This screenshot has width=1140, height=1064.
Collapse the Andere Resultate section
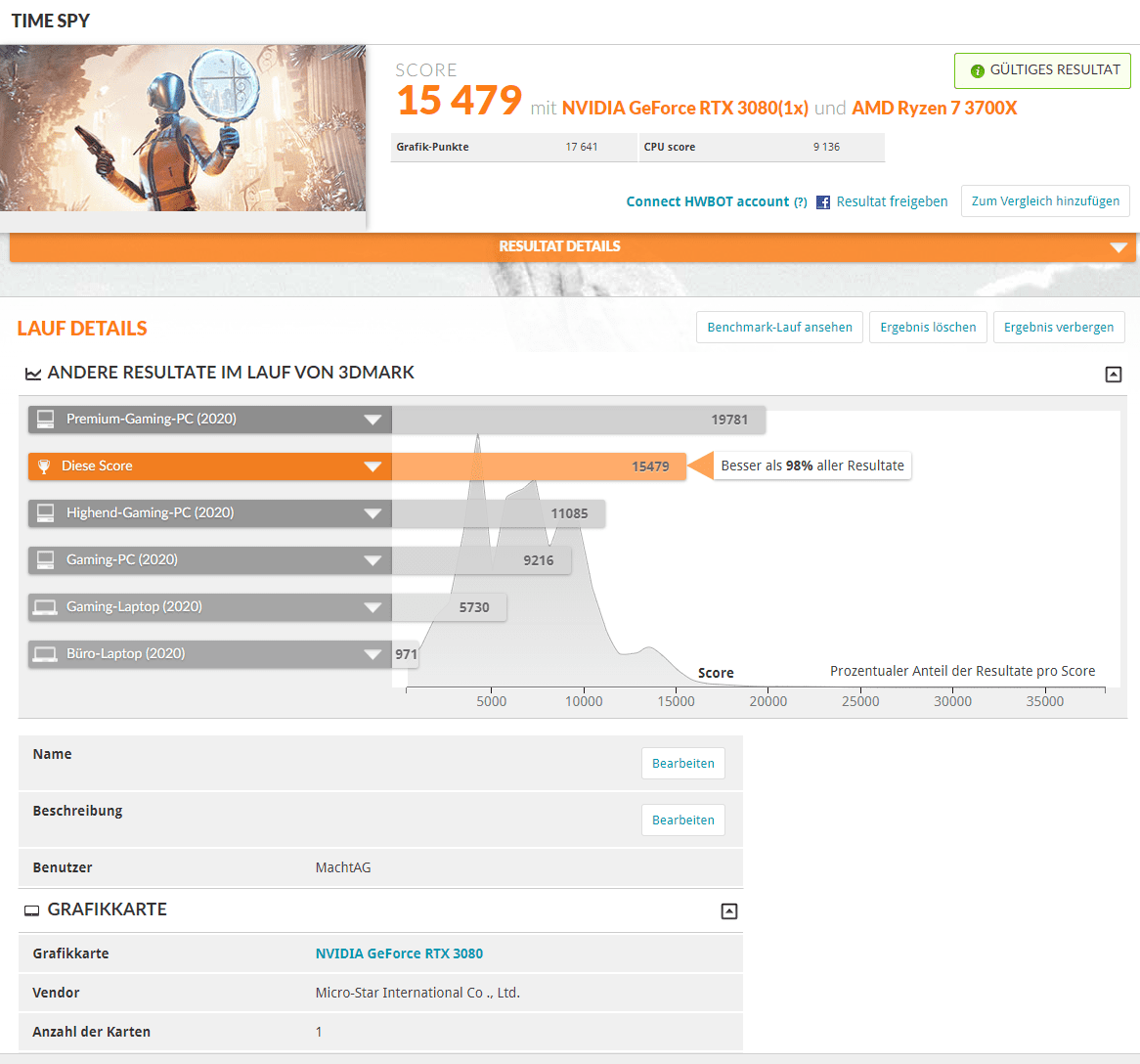tap(1113, 375)
